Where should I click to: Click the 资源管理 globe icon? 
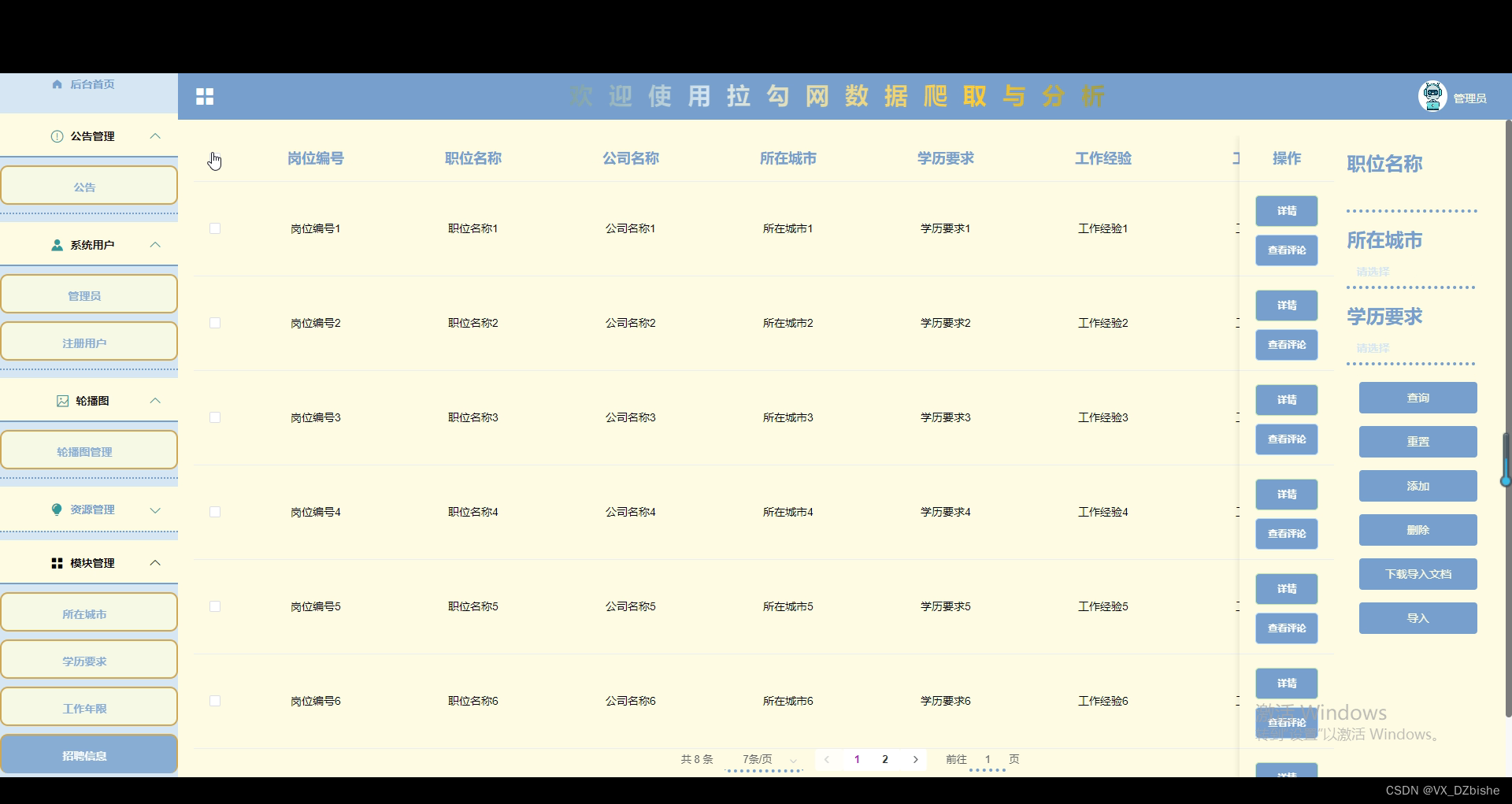point(57,509)
